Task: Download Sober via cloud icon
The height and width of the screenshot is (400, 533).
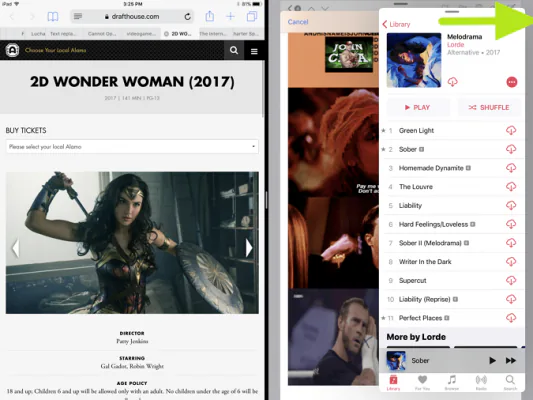Action: click(x=511, y=149)
